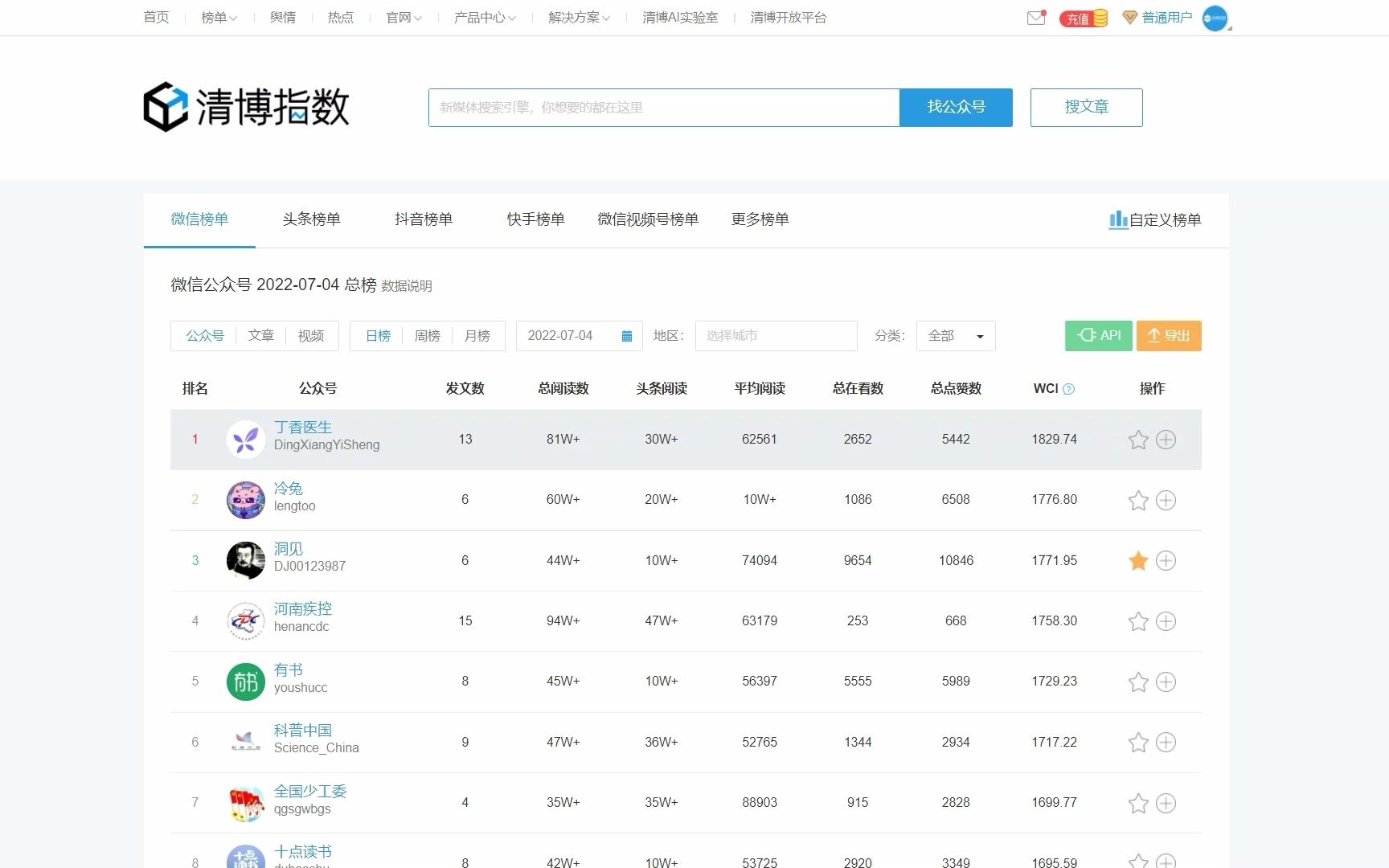Screen dimensions: 1389x868
Task: Open 清博AI实验室 link
Action: tap(680, 18)
